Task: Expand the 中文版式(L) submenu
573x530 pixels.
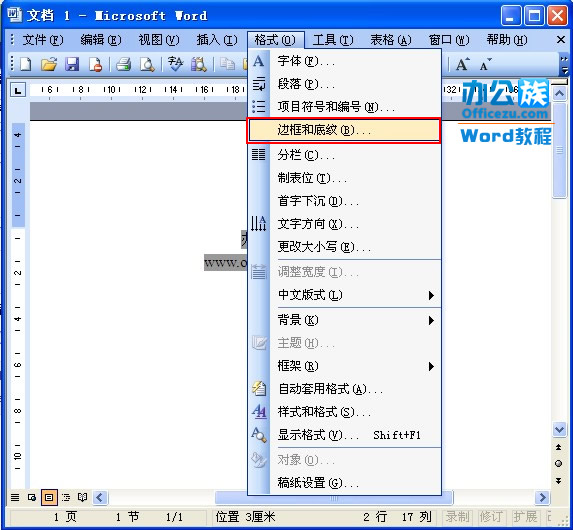Action: coord(344,295)
